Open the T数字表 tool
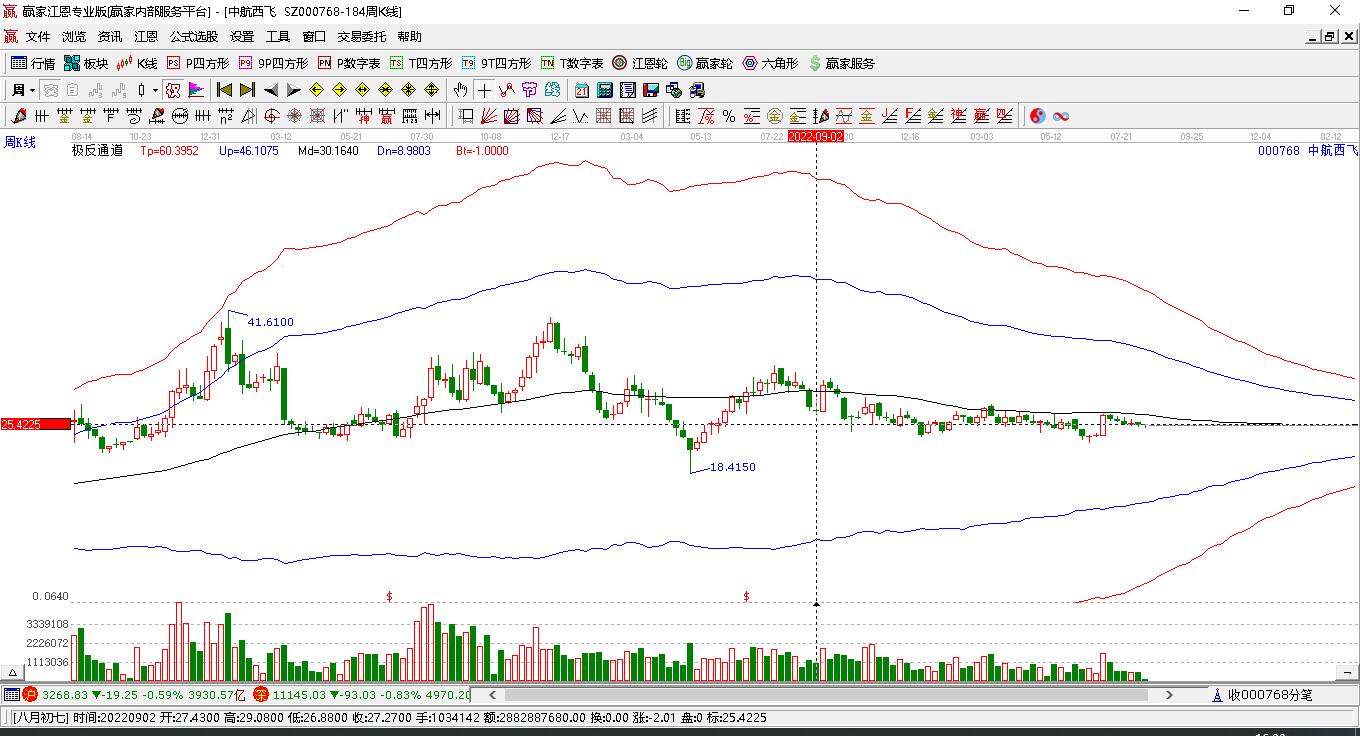This screenshot has width=1360, height=736. point(572,63)
